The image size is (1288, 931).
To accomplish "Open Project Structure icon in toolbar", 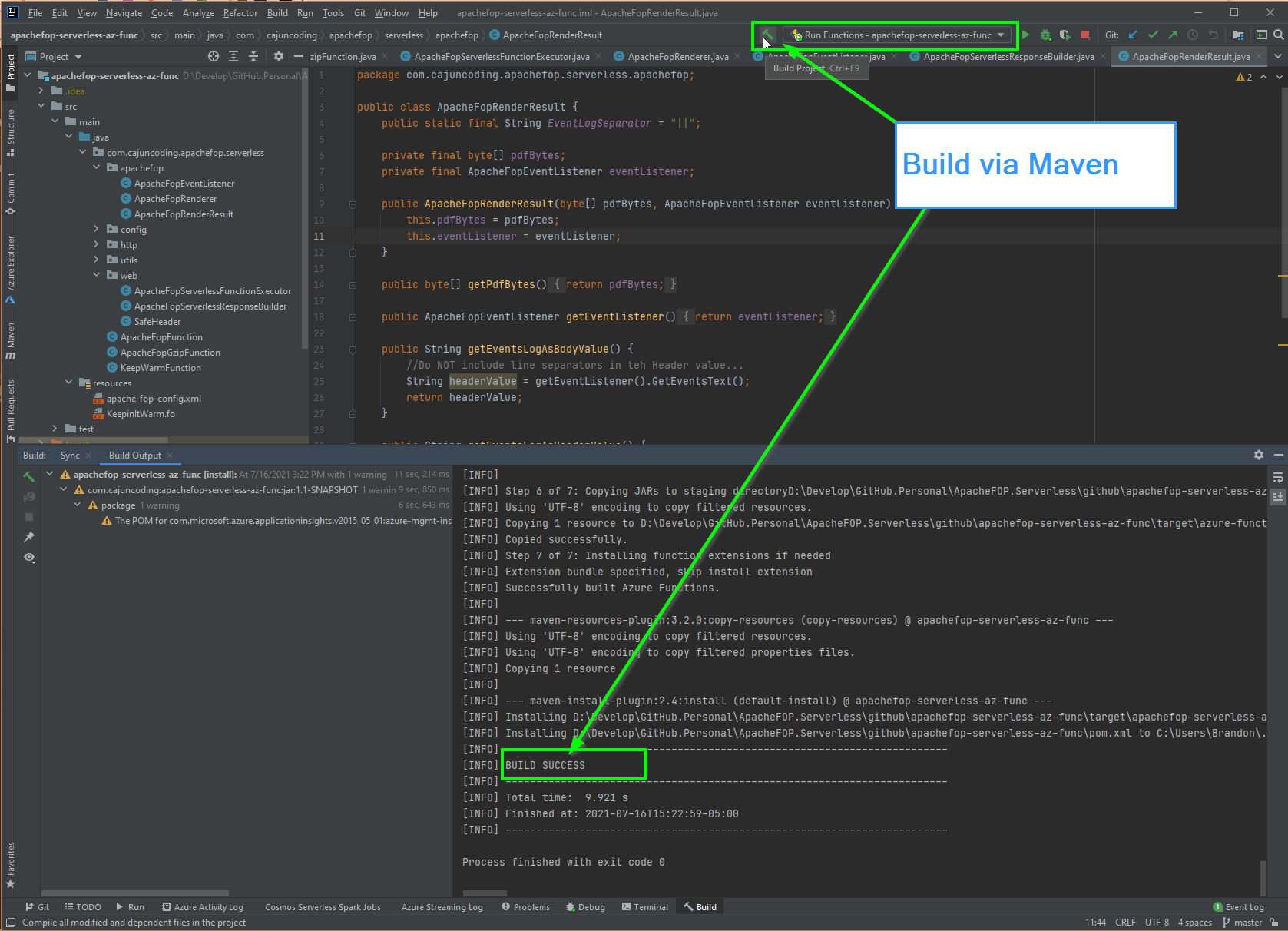I will pos(1237,35).
